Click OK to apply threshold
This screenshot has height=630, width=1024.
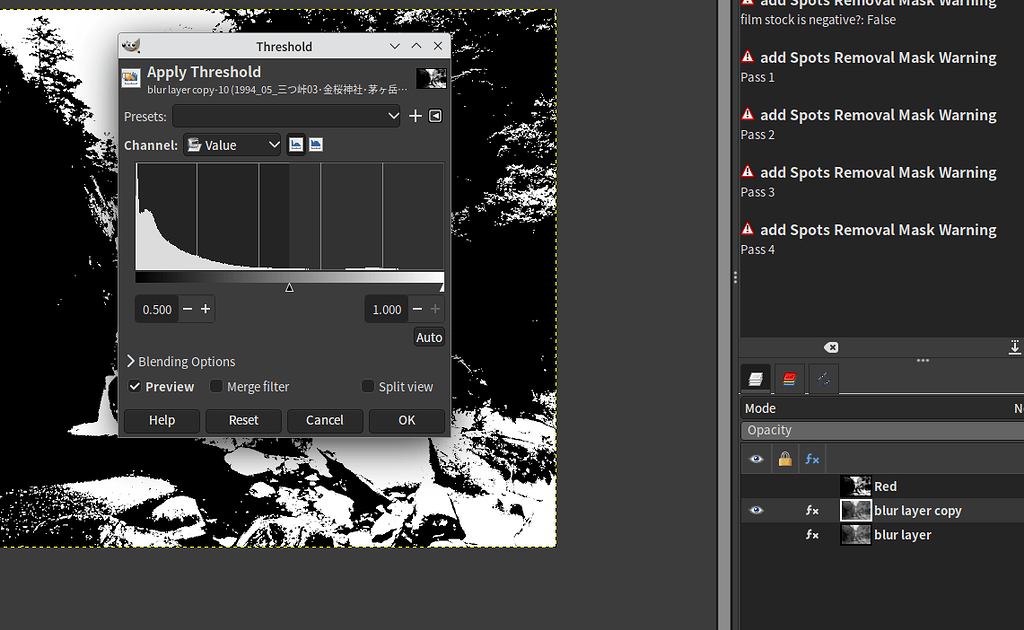406,421
